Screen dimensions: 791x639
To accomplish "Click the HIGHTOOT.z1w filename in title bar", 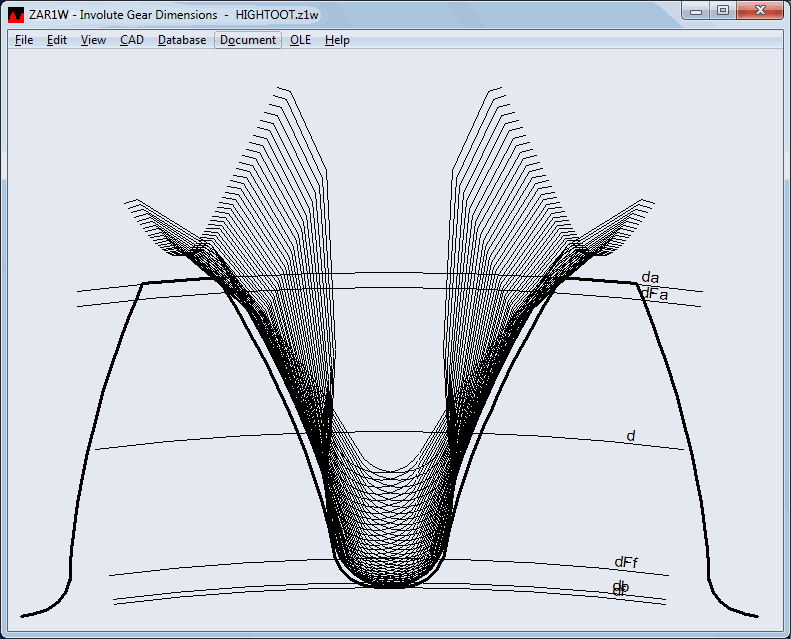I will 277,15.
